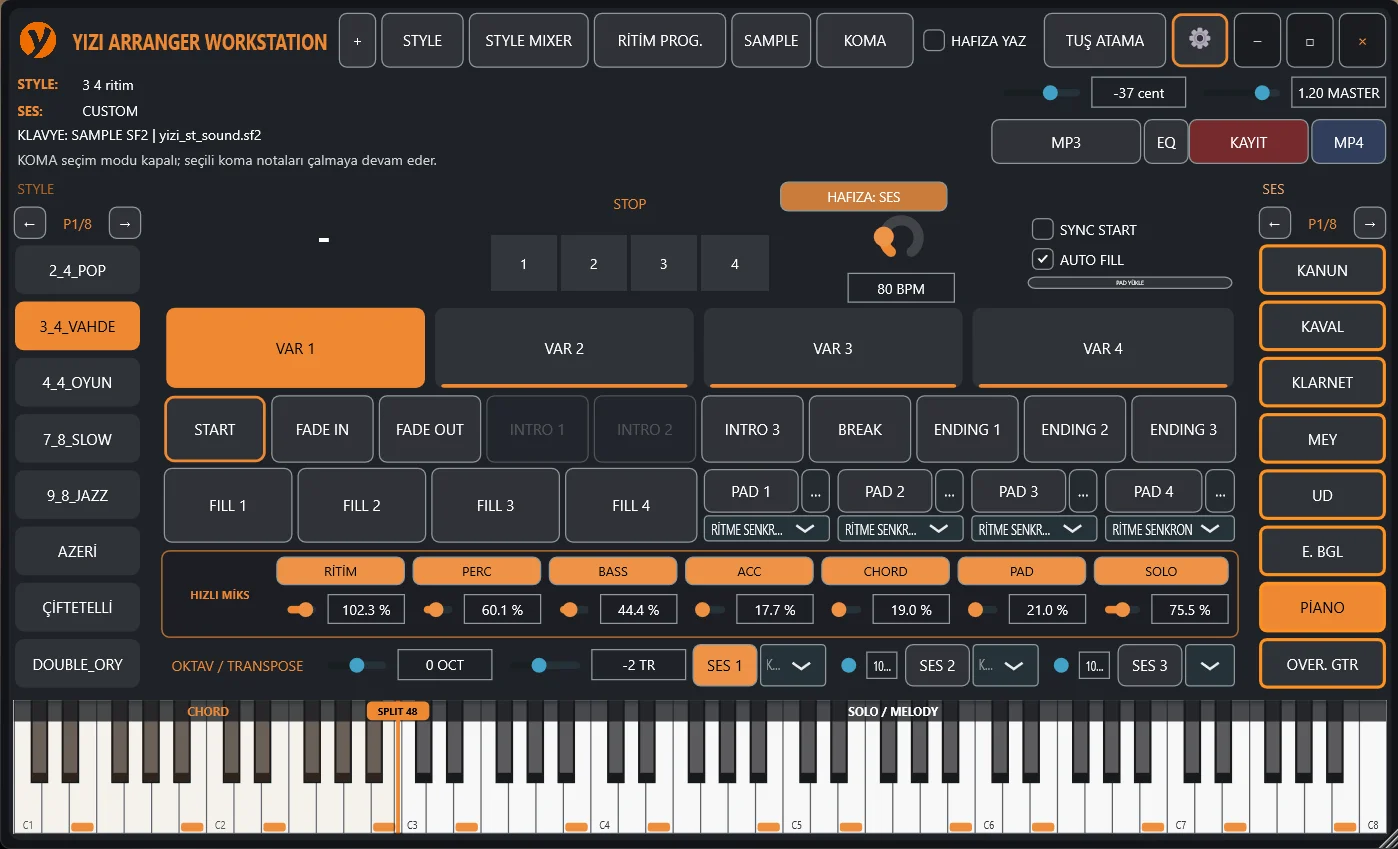Start recording with KAYIT button
This screenshot has height=849, width=1398.
(x=1248, y=142)
